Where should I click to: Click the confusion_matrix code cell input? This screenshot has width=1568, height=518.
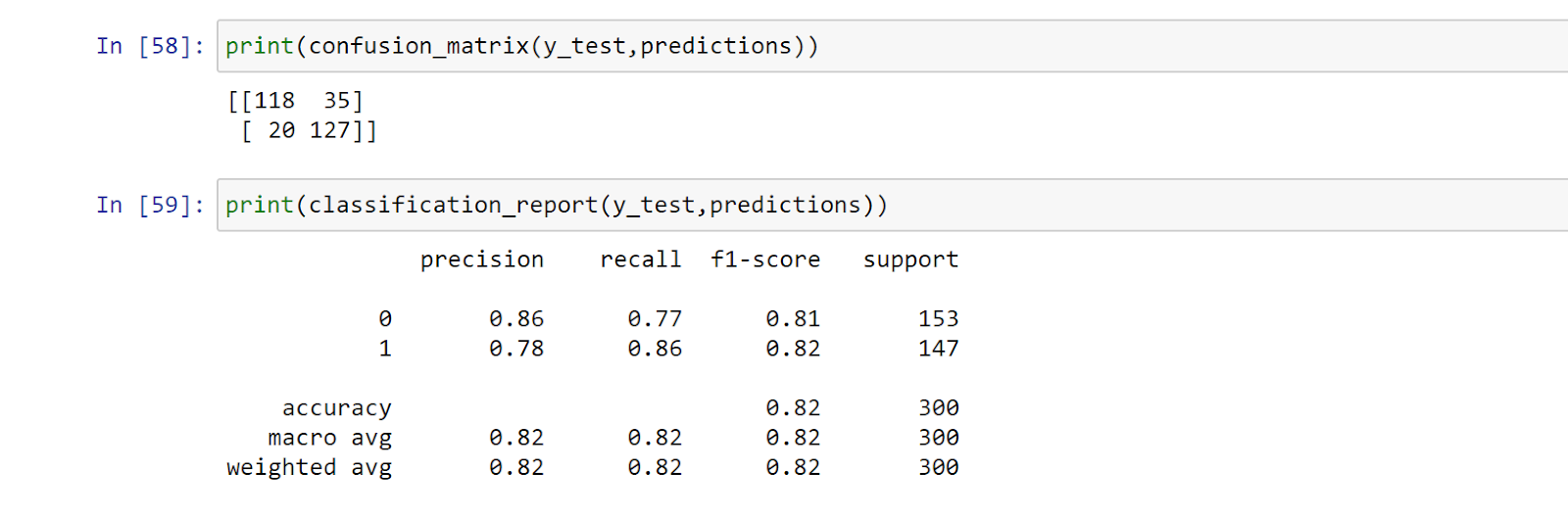coord(892,46)
